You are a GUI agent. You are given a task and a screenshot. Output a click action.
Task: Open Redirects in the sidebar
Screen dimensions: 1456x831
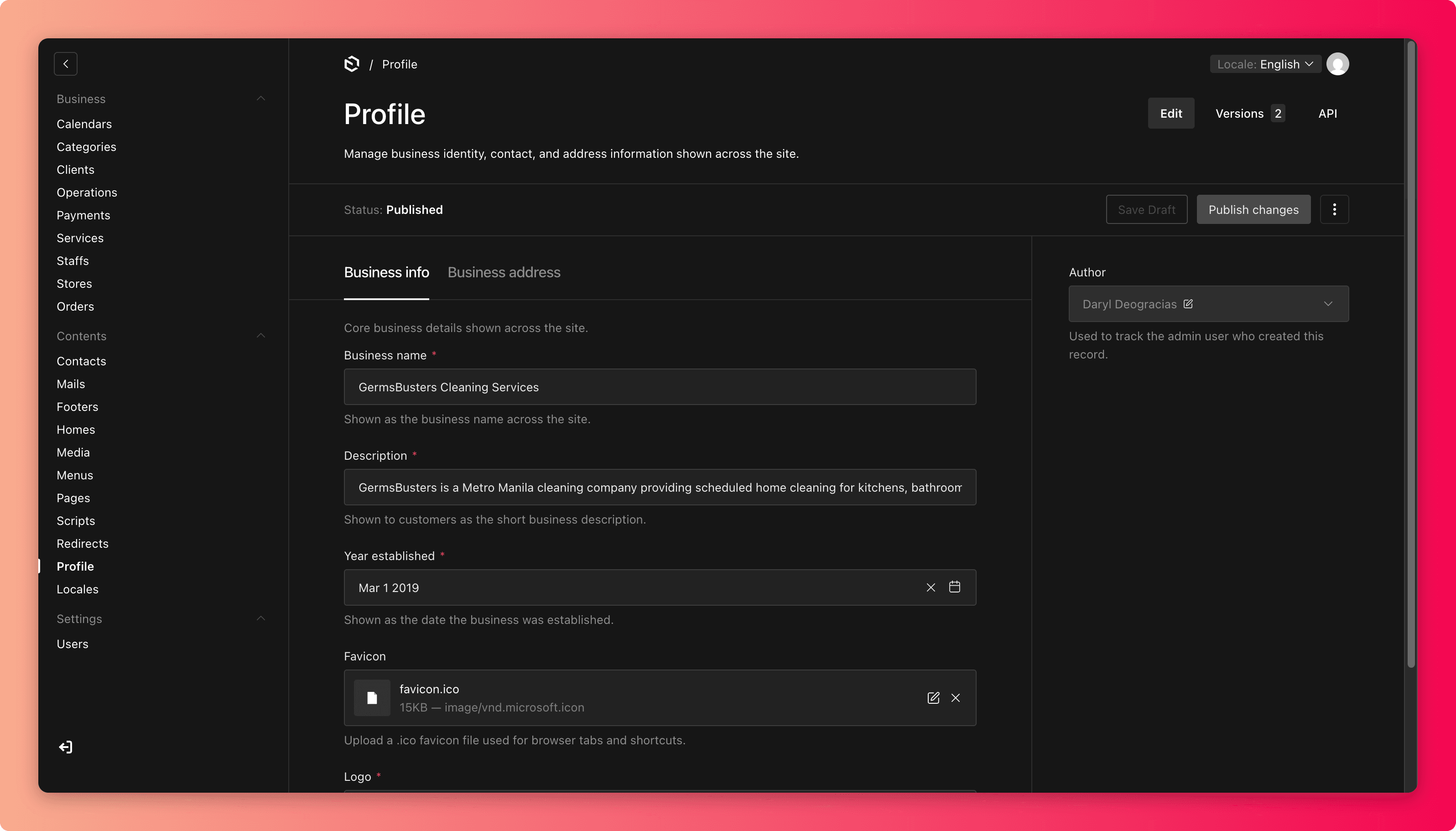tap(82, 544)
